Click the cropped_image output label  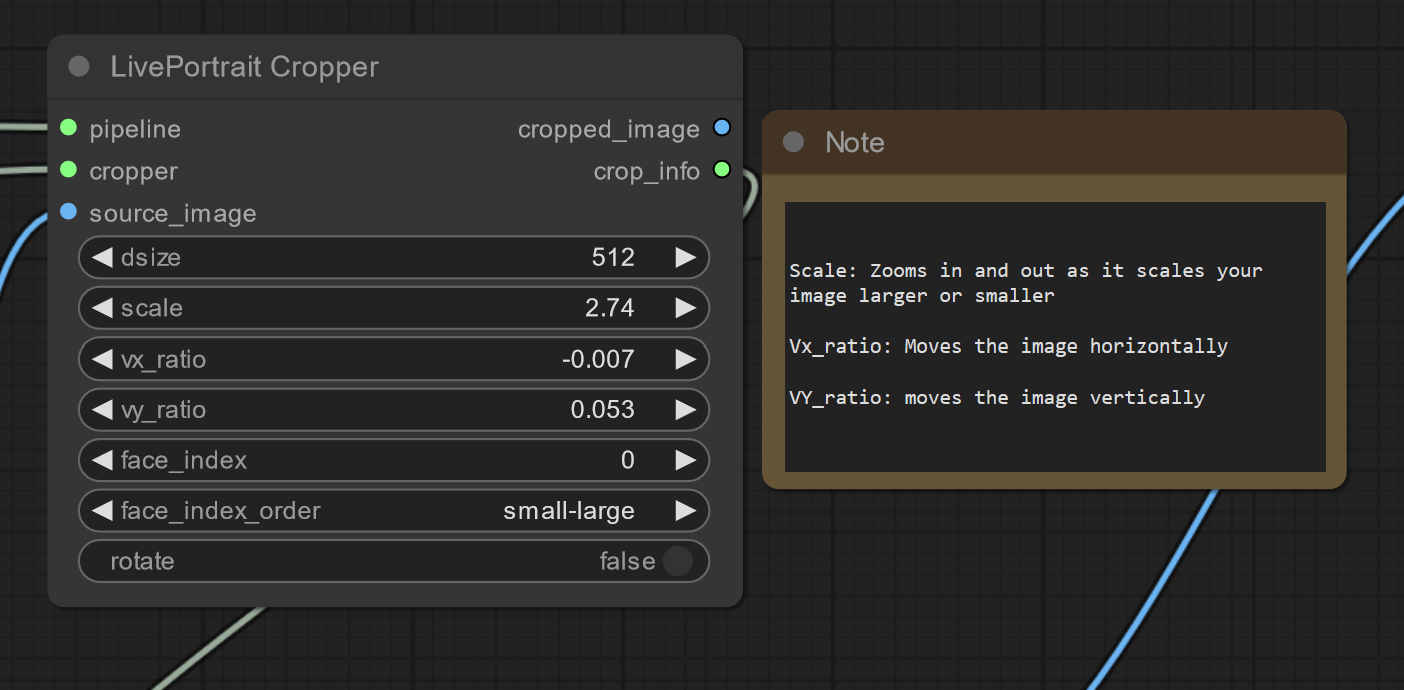coord(609,129)
